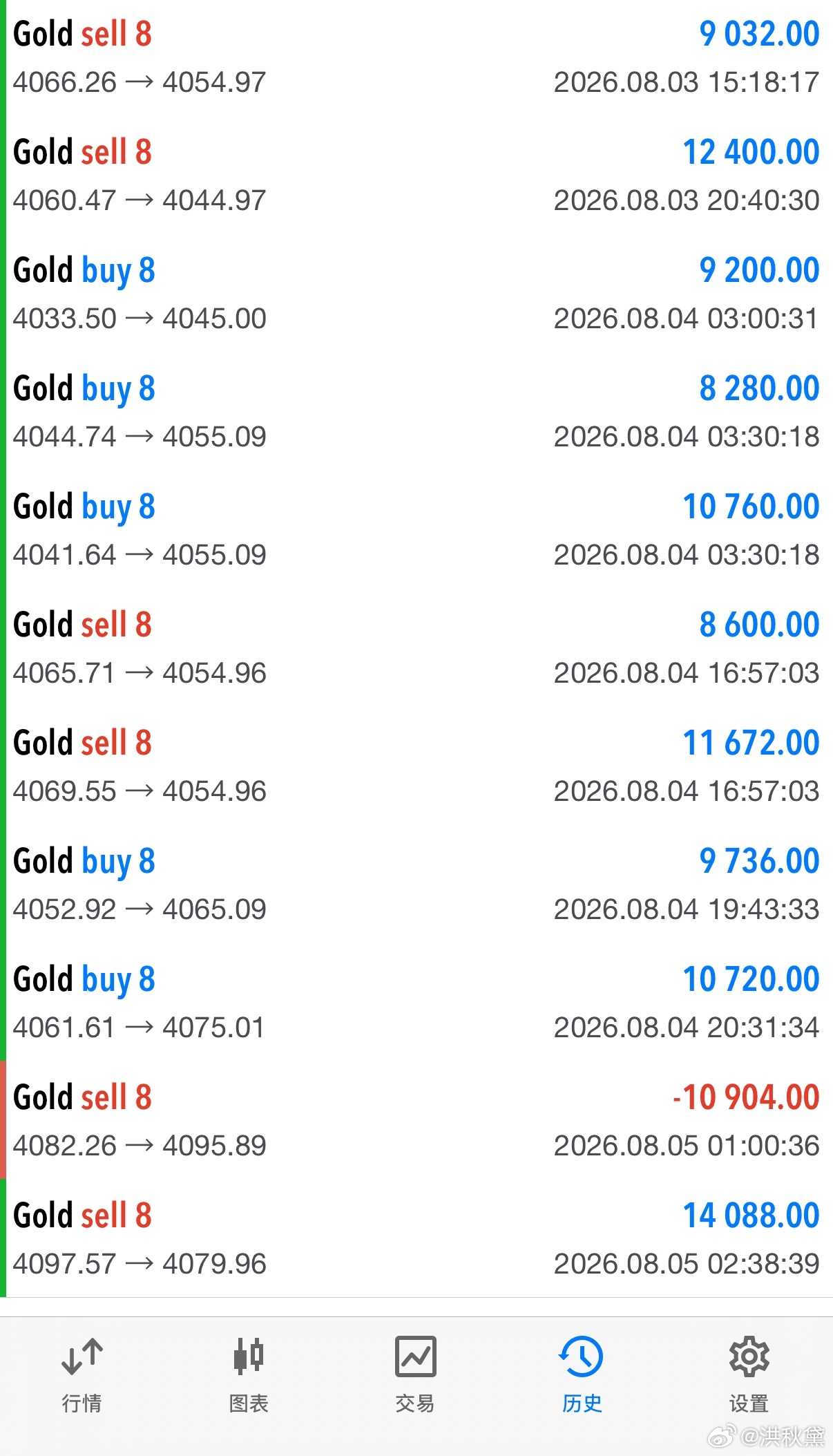
Task: Tap the 8 280.00 profit trade row
Action: 416,412
